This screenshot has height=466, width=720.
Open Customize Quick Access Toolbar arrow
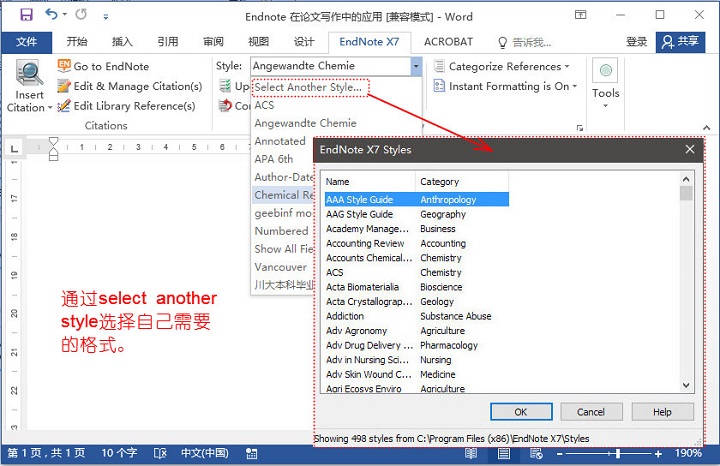tap(106, 17)
